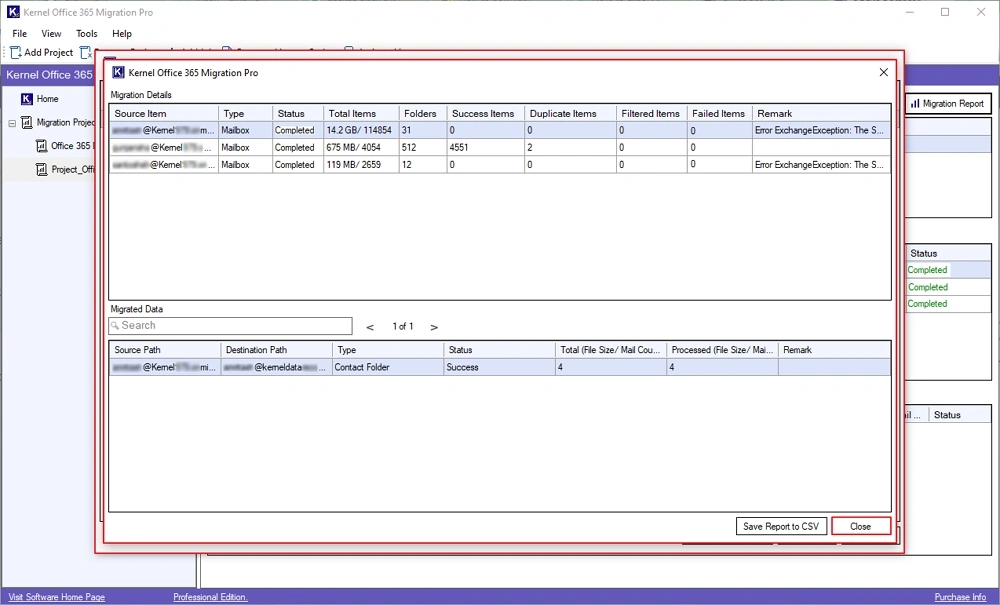Image resolution: width=1000 pixels, height=605 pixels.
Task: Click the Home icon in sidebar
Action: (x=27, y=99)
